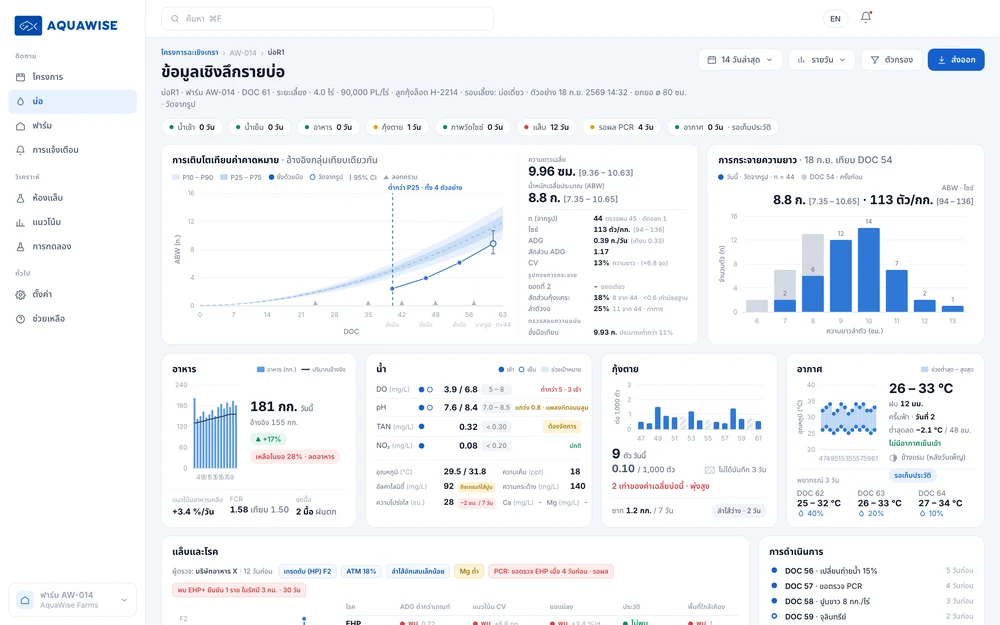Viewport: 1000px width, 625px height.
Task: Toggle the P25 – P75 legend series
Action: 240,177
